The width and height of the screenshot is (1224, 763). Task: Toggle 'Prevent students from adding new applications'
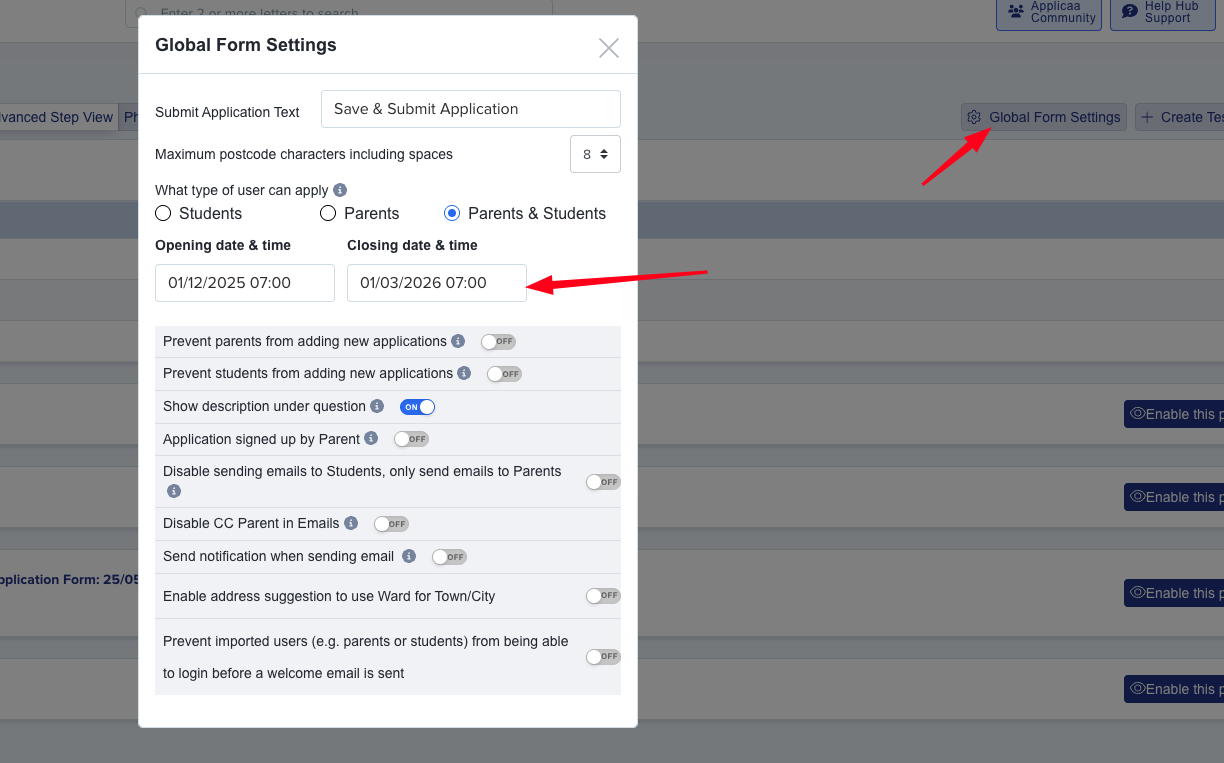(504, 374)
